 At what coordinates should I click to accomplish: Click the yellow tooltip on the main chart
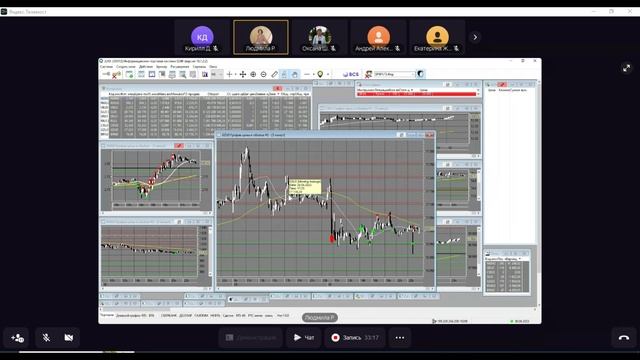pos(305,186)
